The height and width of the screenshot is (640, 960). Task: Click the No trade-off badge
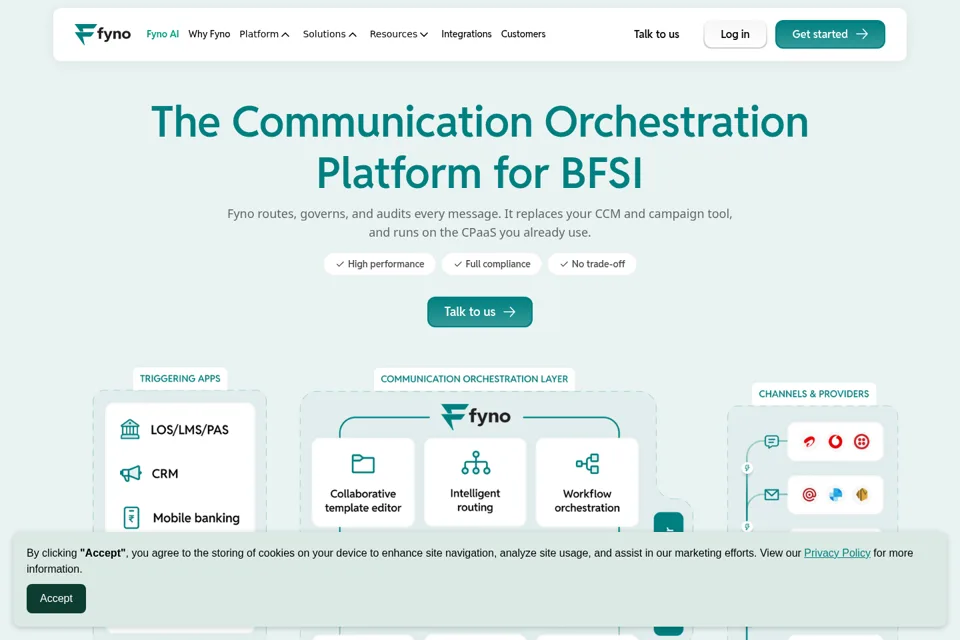[592, 264]
